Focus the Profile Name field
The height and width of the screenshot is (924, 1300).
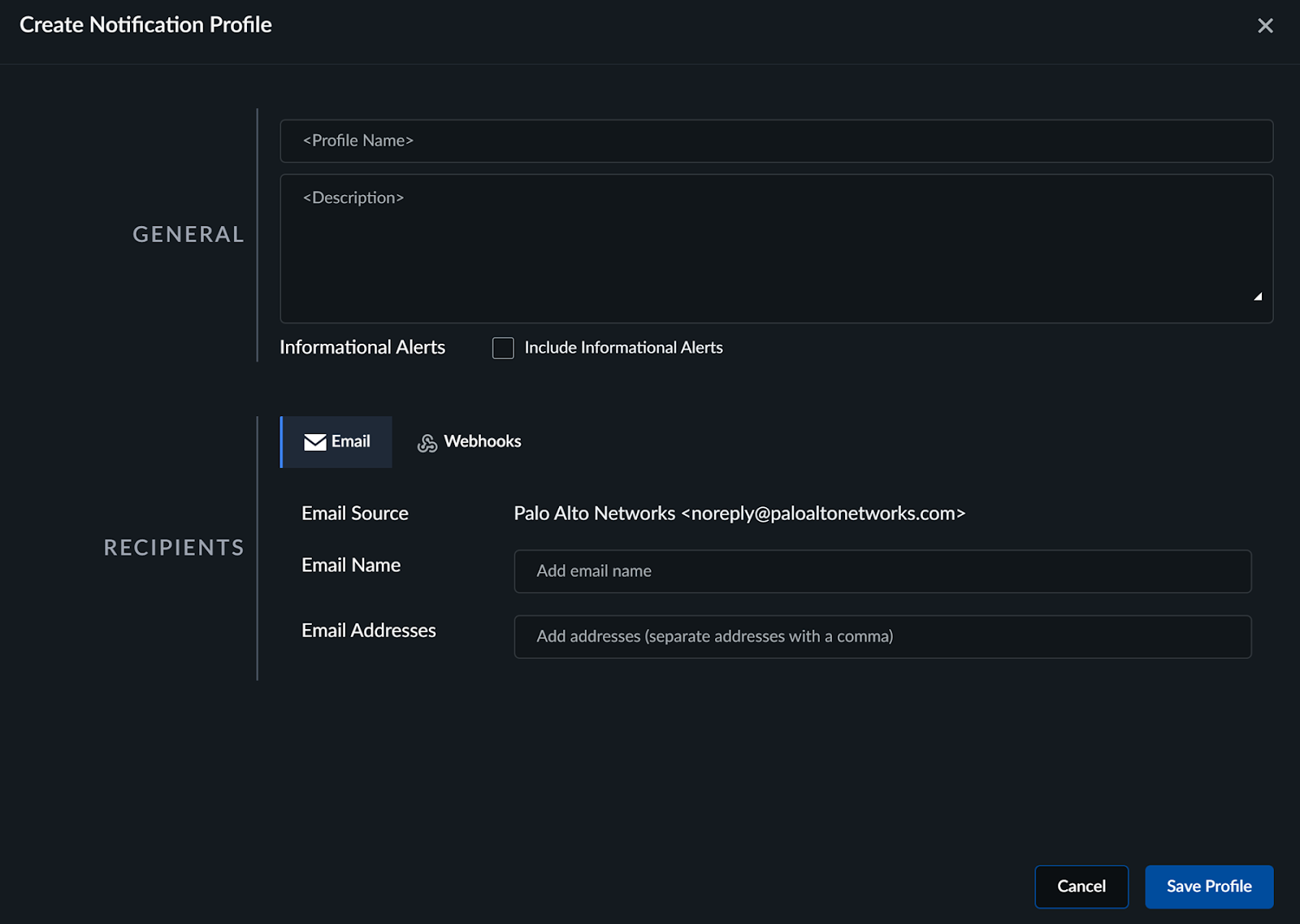coord(776,141)
